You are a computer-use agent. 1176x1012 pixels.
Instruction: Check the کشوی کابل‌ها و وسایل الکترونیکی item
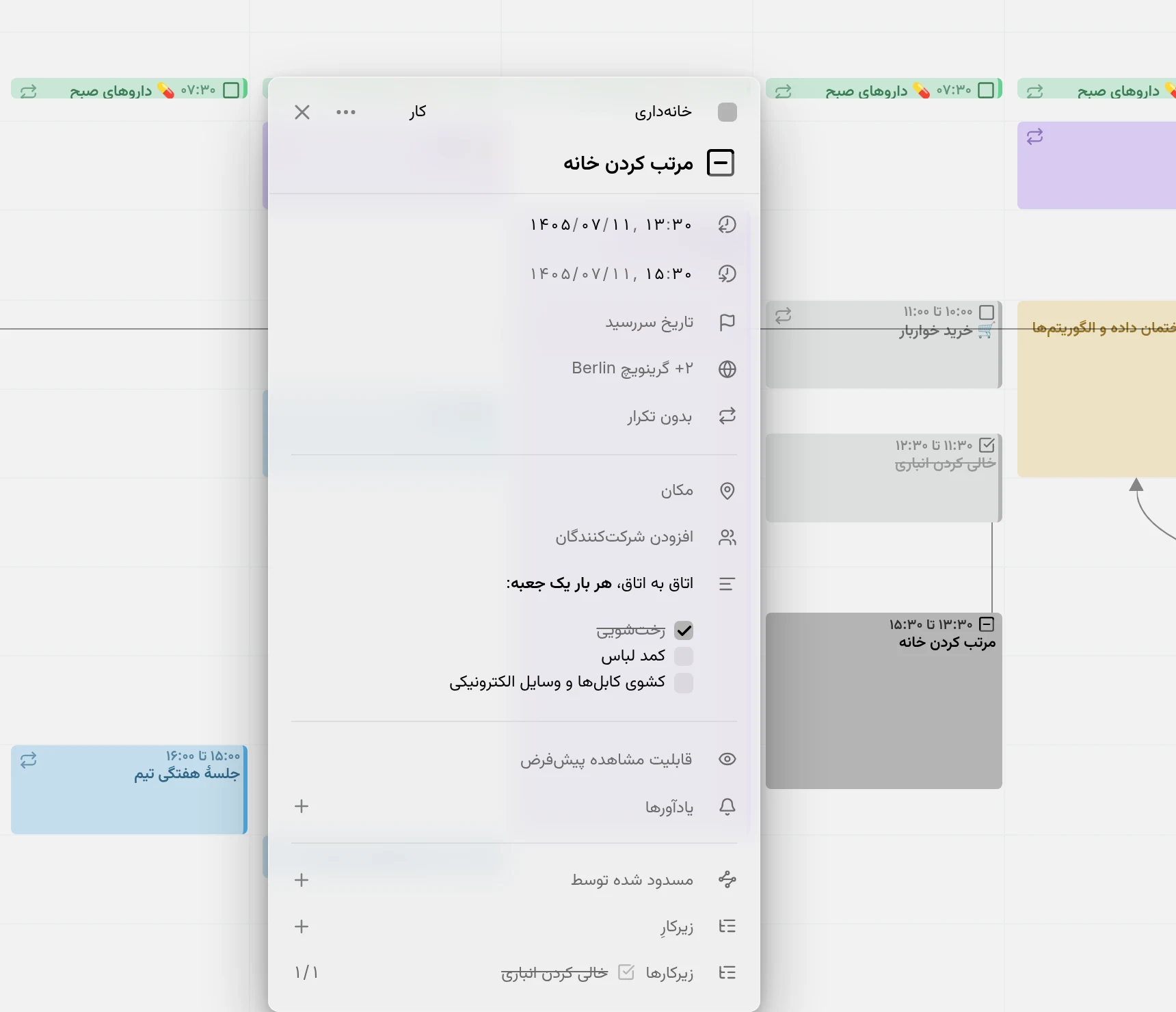click(x=684, y=682)
